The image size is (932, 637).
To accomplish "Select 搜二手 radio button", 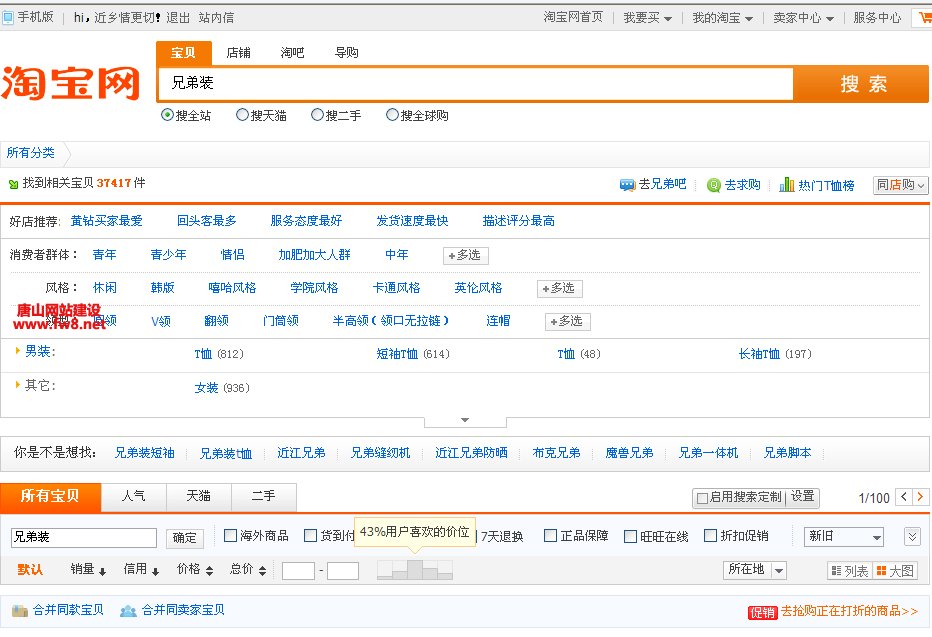I will click(317, 115).
